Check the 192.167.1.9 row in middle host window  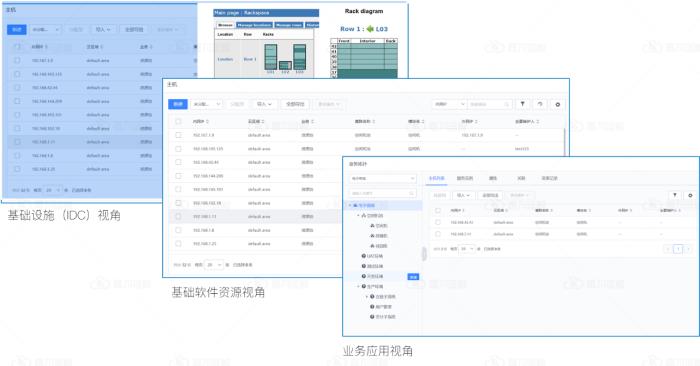click(178, 135)
